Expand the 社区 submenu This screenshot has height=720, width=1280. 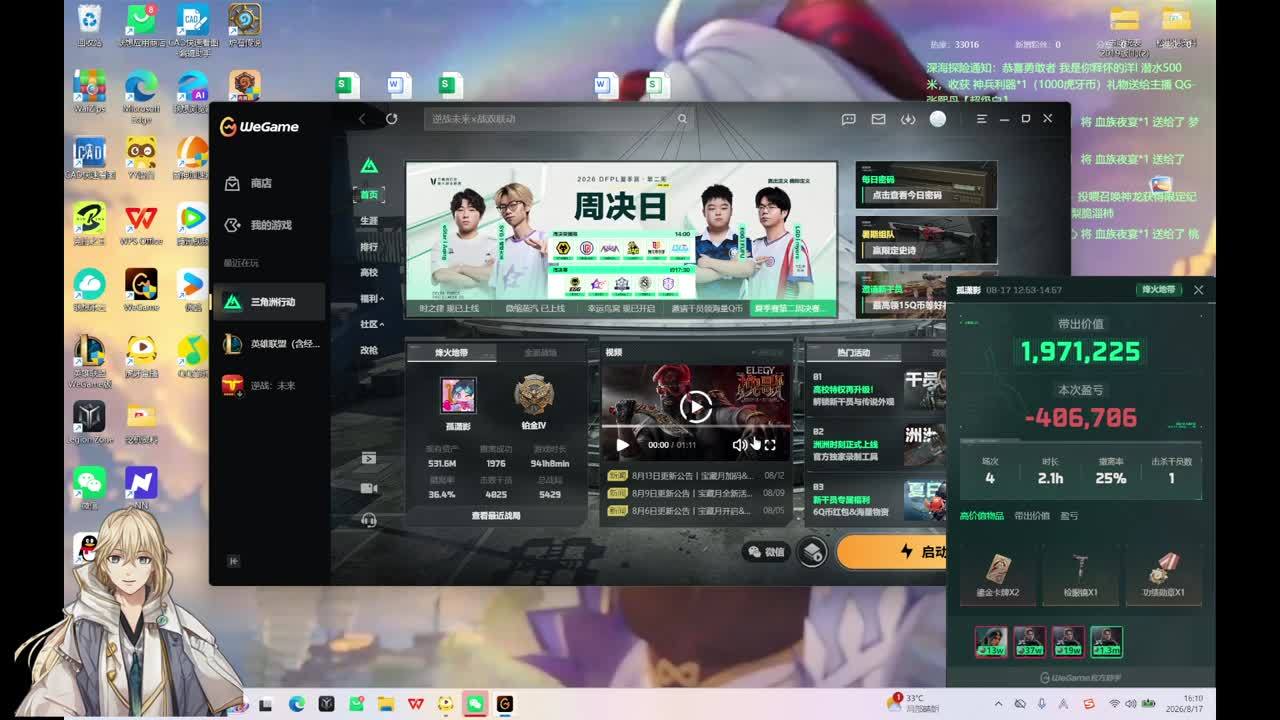coord(372,325)
